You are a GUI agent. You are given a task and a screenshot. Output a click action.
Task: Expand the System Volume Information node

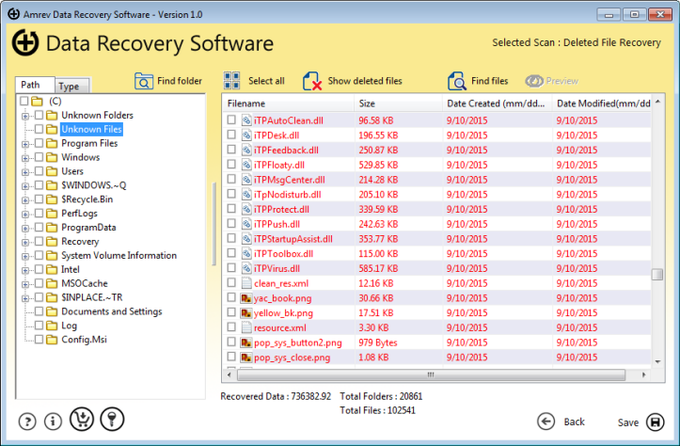25,256
